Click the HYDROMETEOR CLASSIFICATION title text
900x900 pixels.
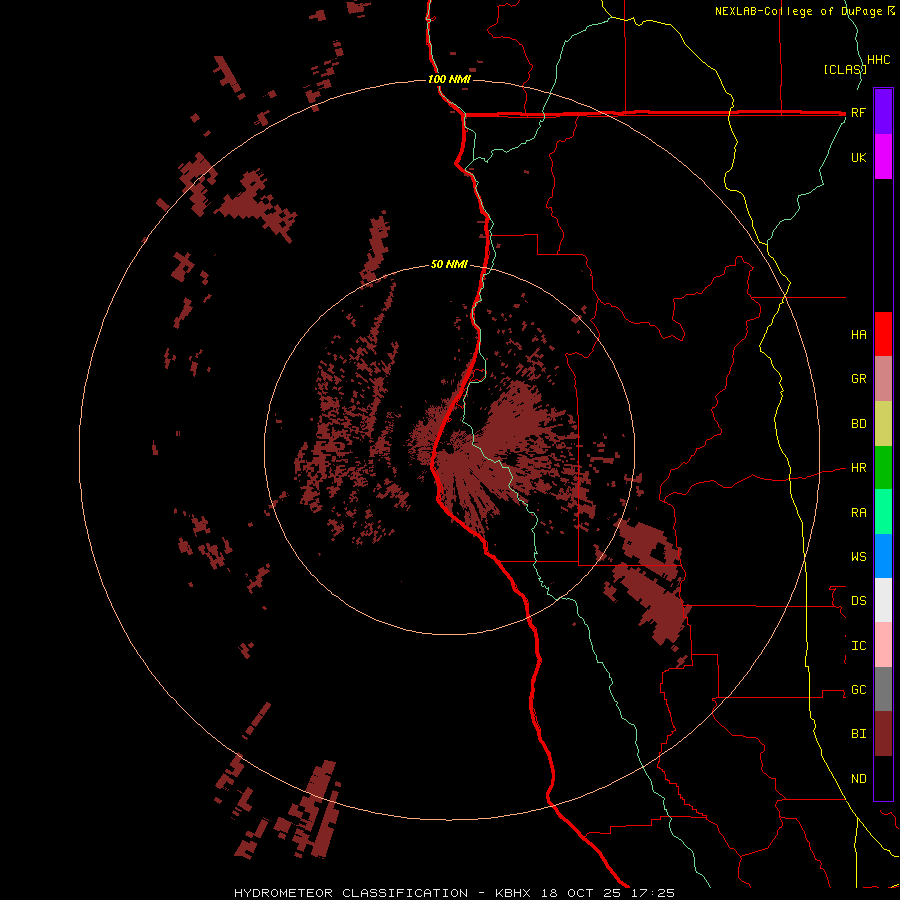click(x=351, y=893)
